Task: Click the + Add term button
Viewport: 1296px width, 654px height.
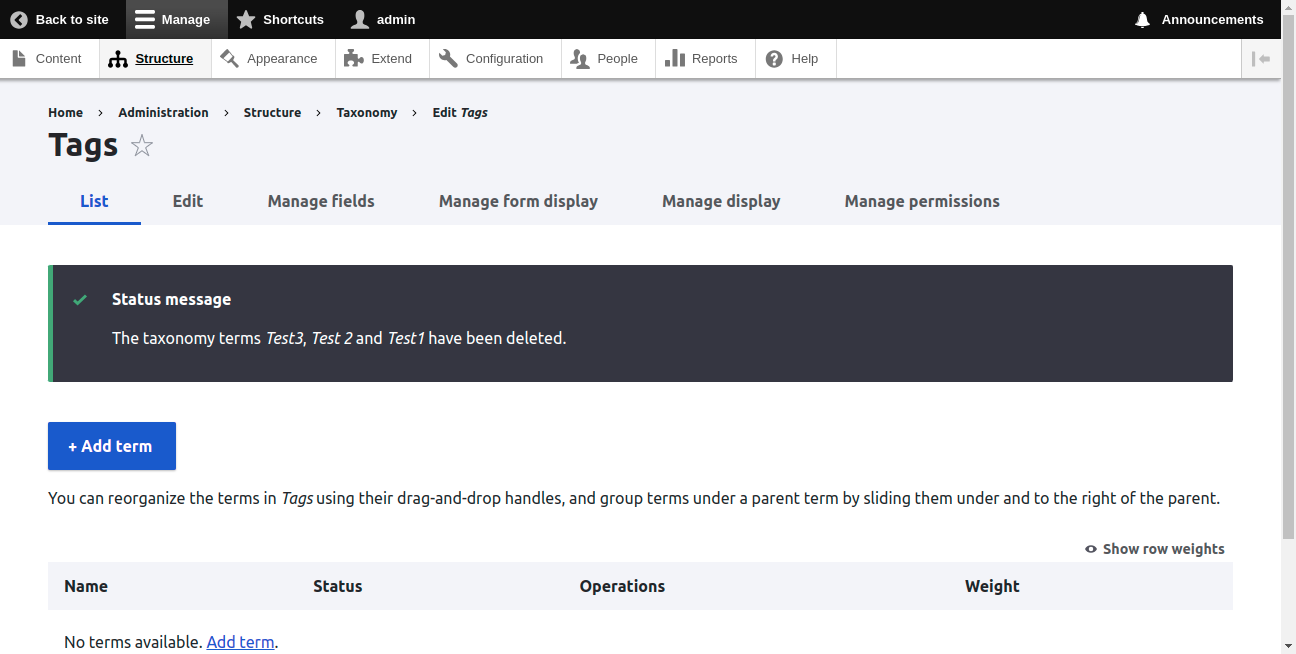Action: click(112, 446)
